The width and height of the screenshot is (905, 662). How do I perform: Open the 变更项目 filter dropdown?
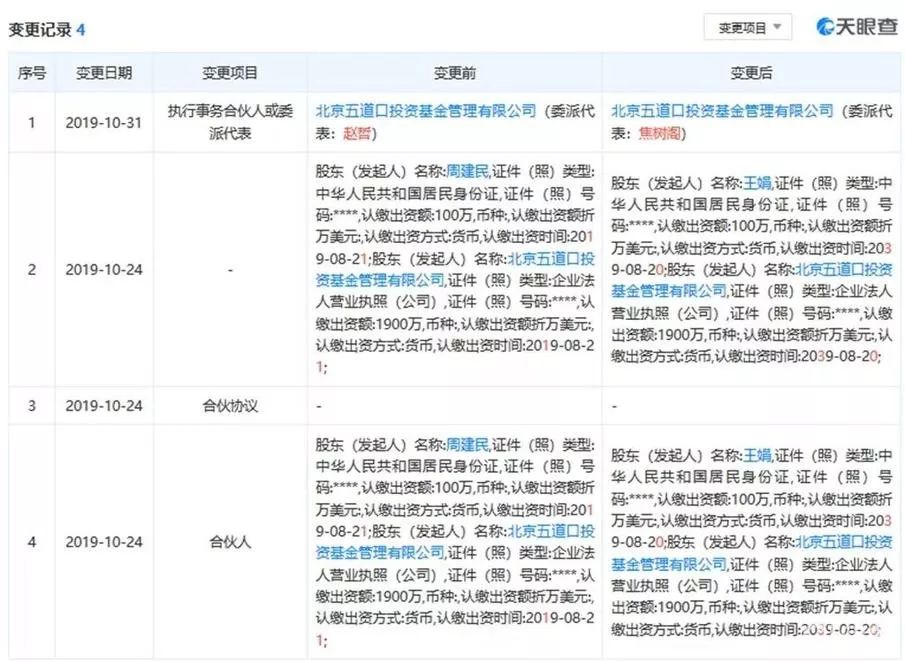747,28
